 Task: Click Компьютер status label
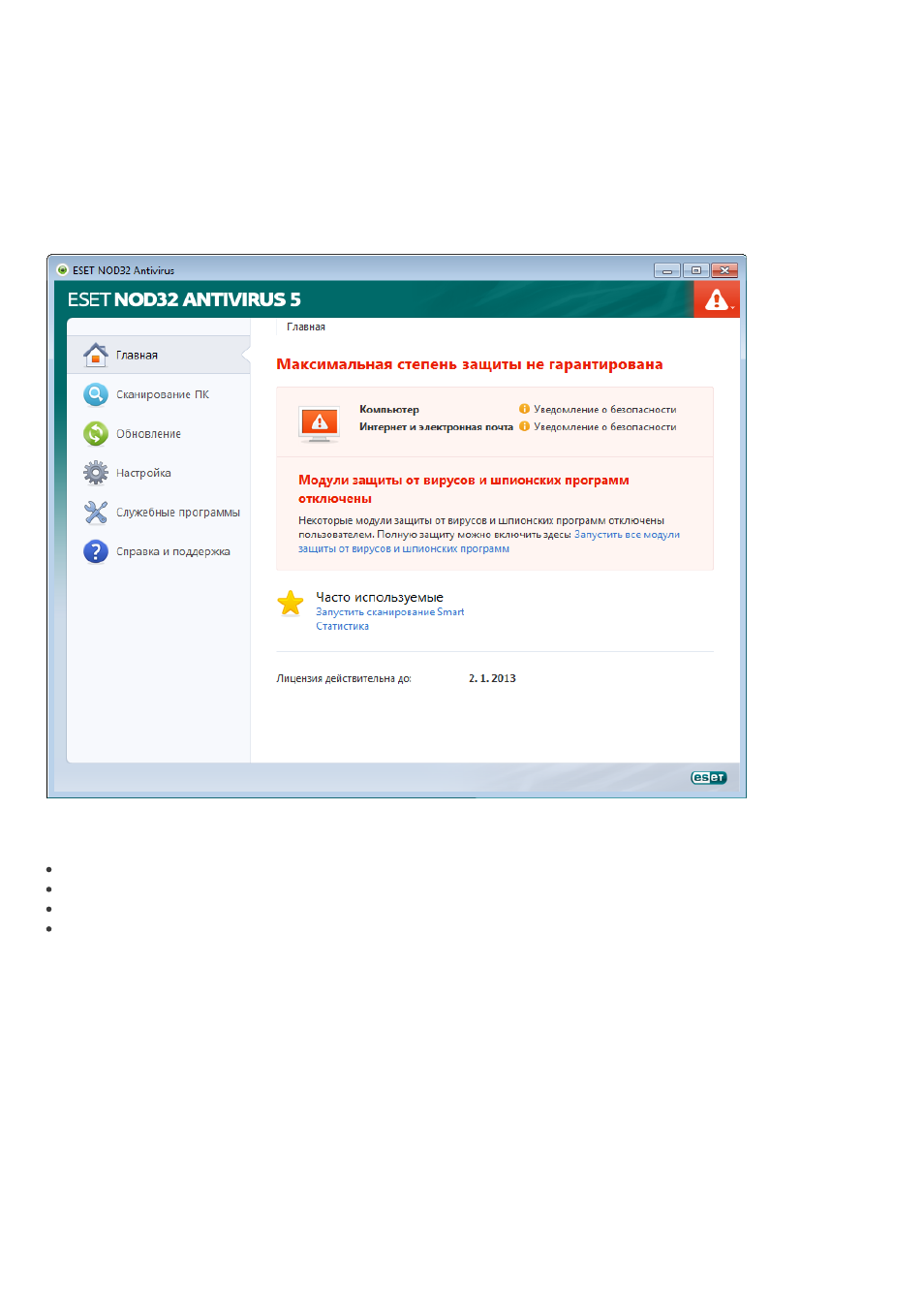(x=389, y=410)
